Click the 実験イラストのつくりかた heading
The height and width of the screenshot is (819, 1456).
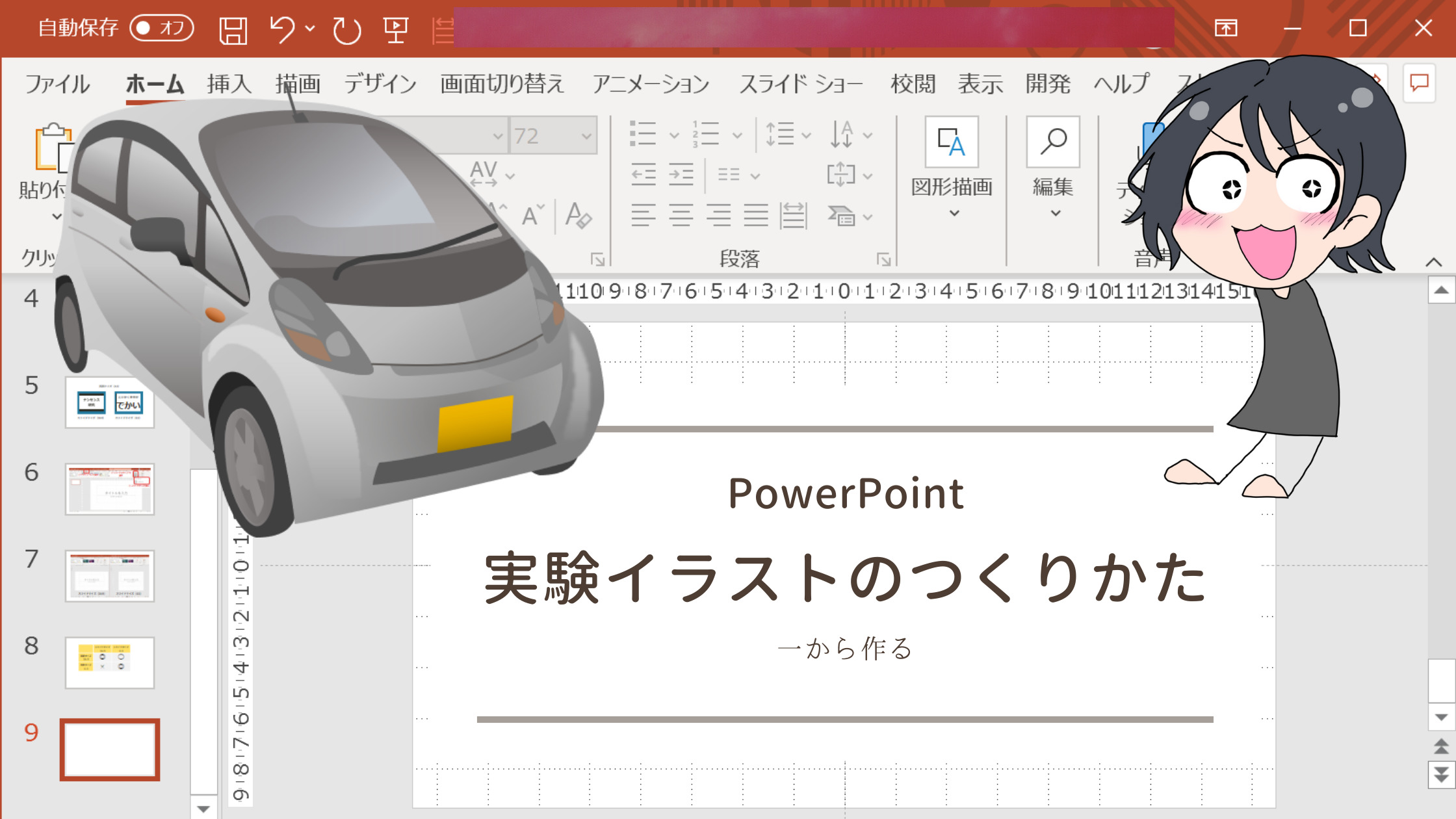coord(845,577)
